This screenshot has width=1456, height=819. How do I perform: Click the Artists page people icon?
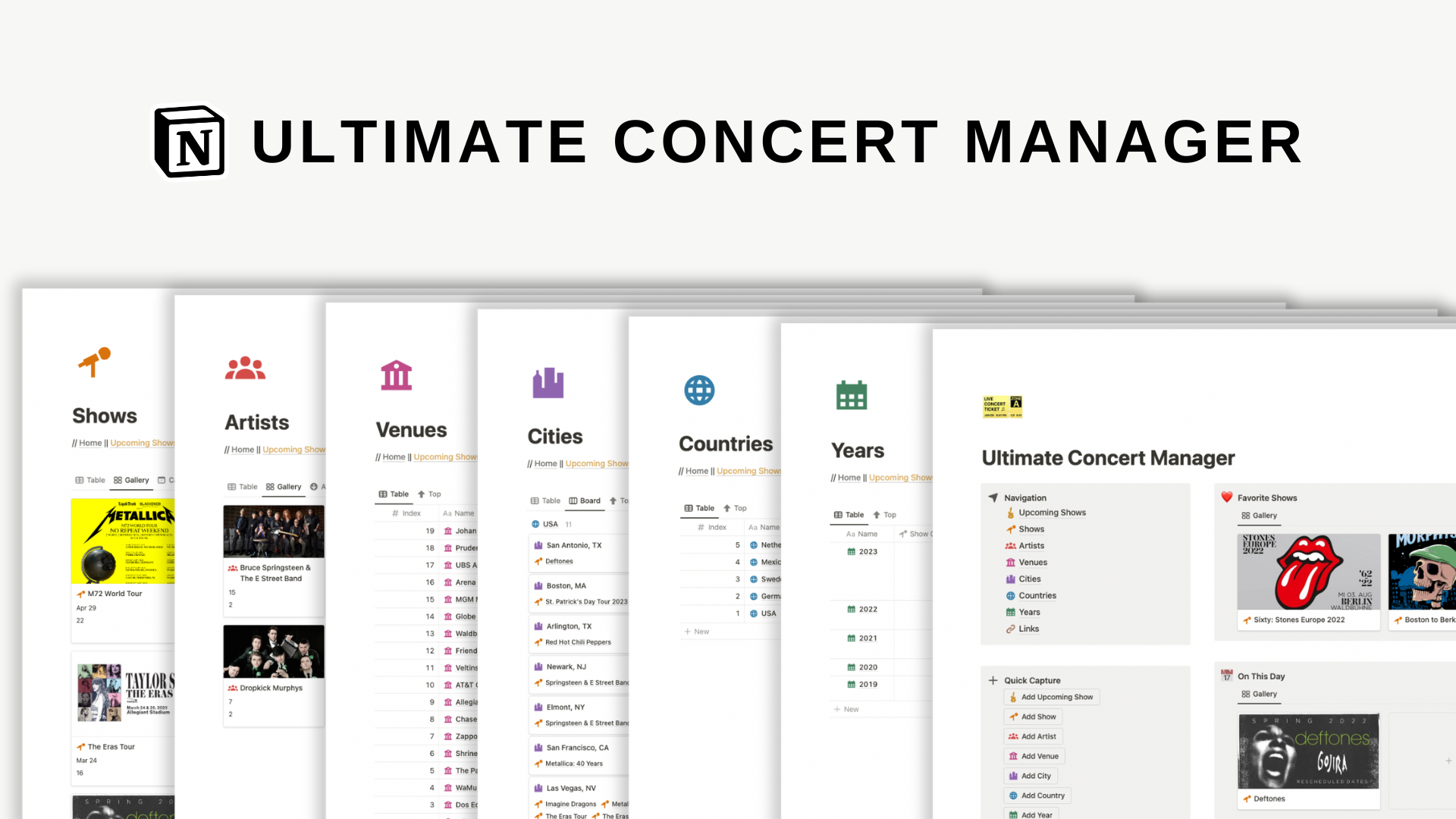tap(245, 368)
